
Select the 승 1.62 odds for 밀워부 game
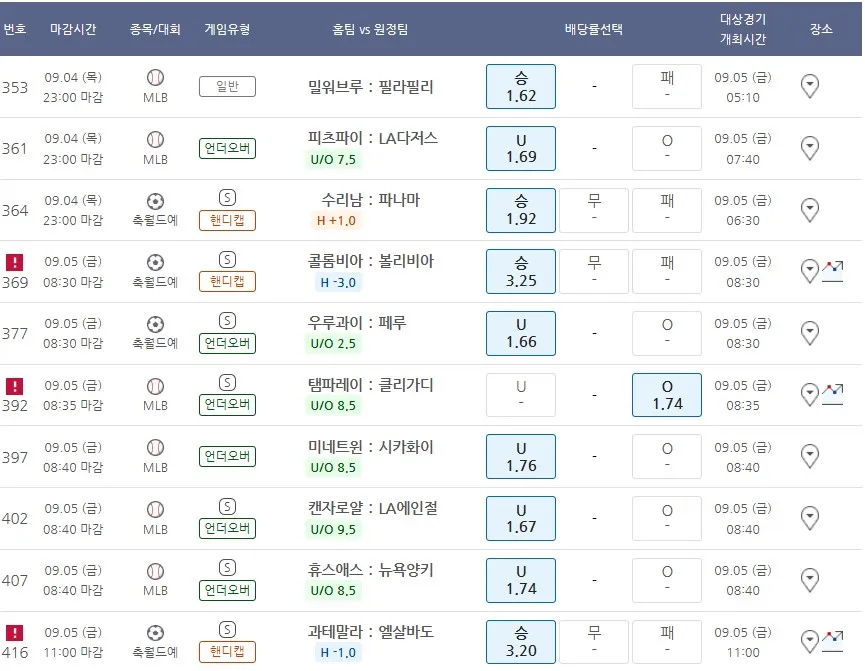(x=521, y=86)
